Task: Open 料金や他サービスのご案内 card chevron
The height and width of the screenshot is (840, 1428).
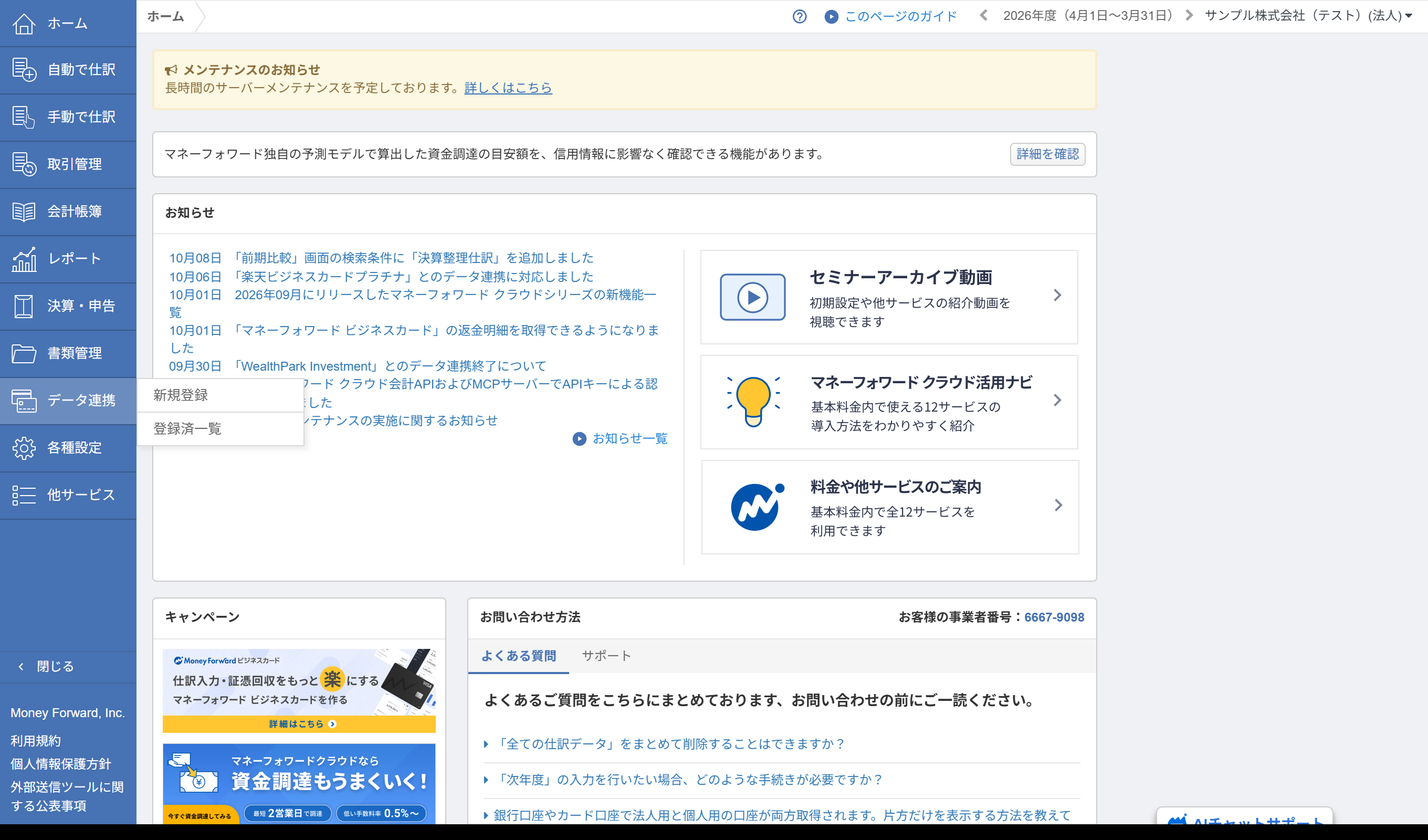Action: tap(1058, 505)
